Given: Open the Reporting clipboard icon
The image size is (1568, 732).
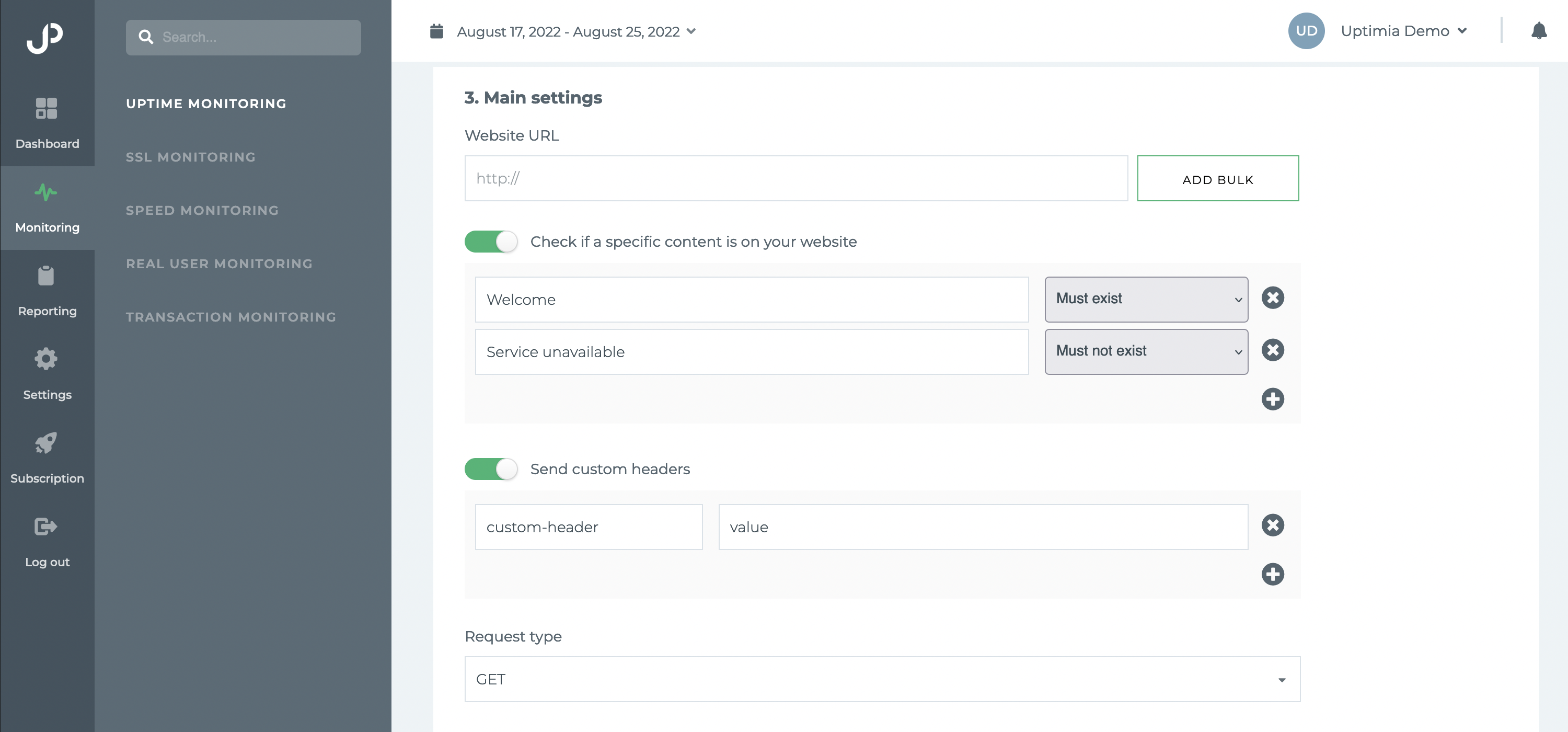Looking at the screenshot, I should (x=45, y=275).
